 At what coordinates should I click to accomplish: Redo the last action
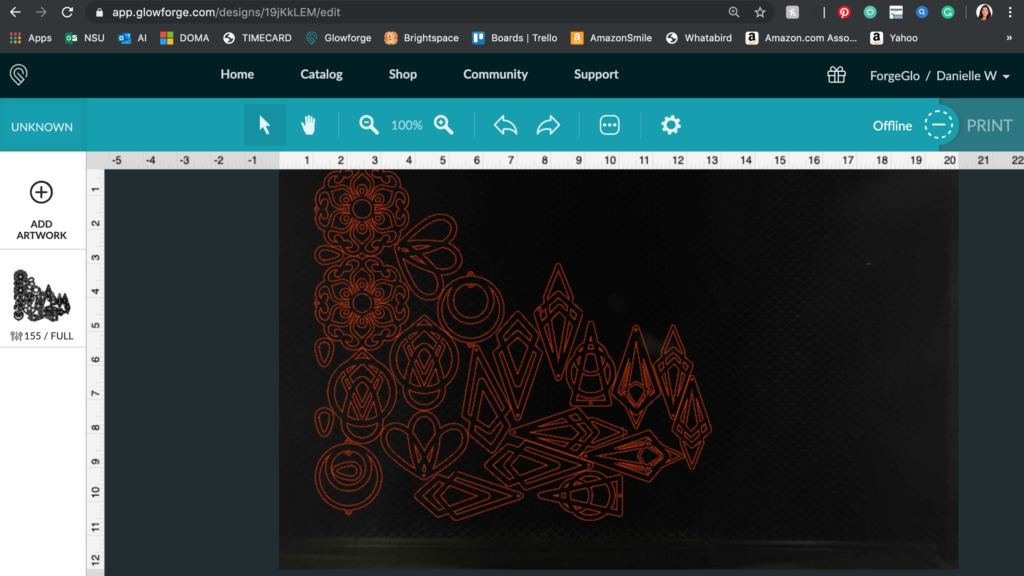[x=549, y=125]
